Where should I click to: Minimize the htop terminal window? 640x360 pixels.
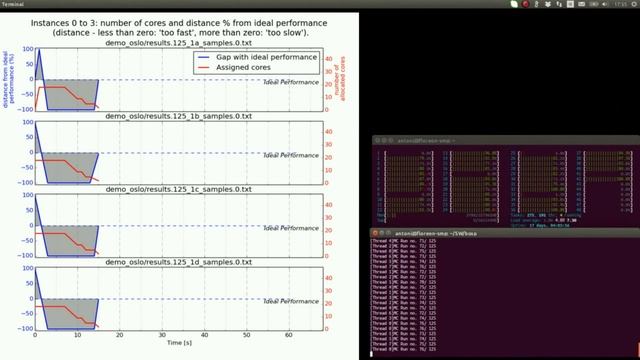[384, 140]
